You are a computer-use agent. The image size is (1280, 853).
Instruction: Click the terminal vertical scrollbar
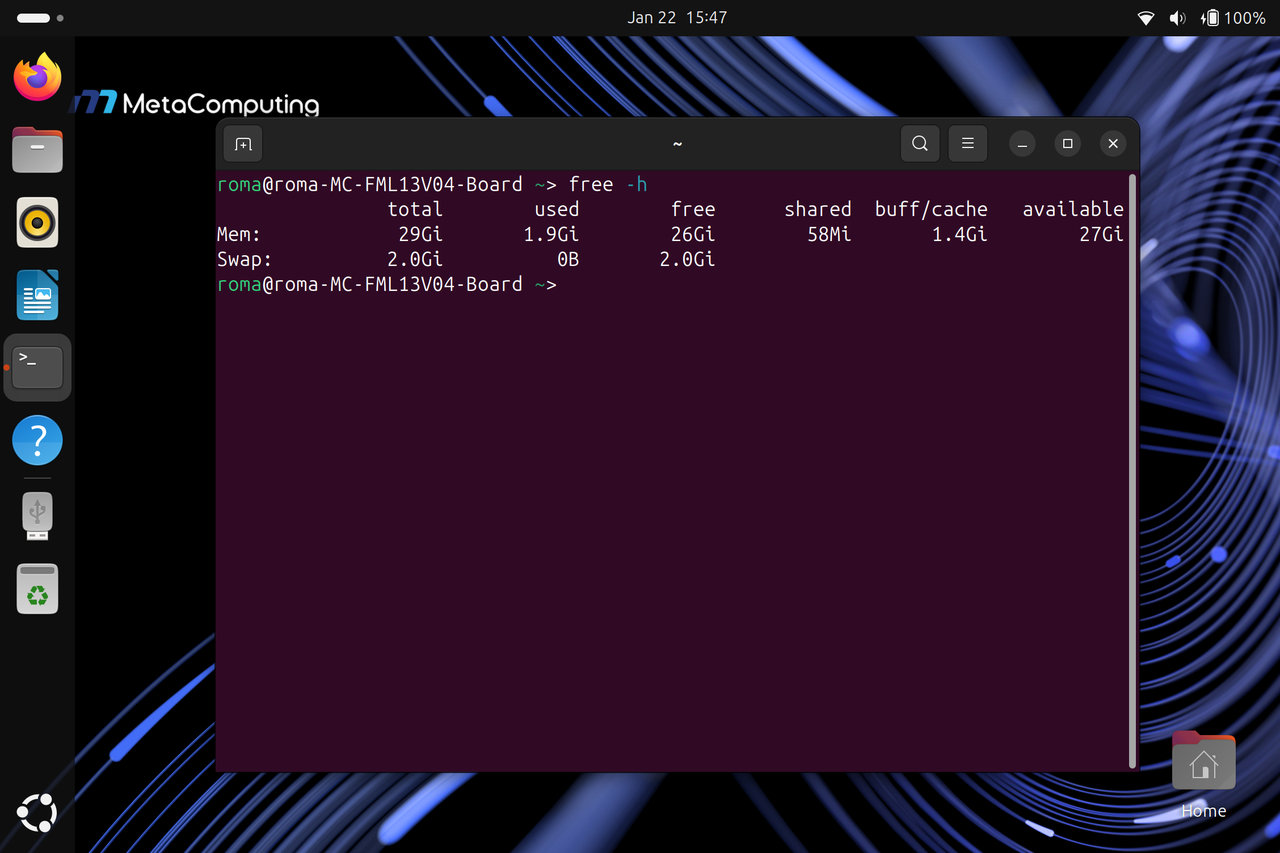pos(1132,470)
